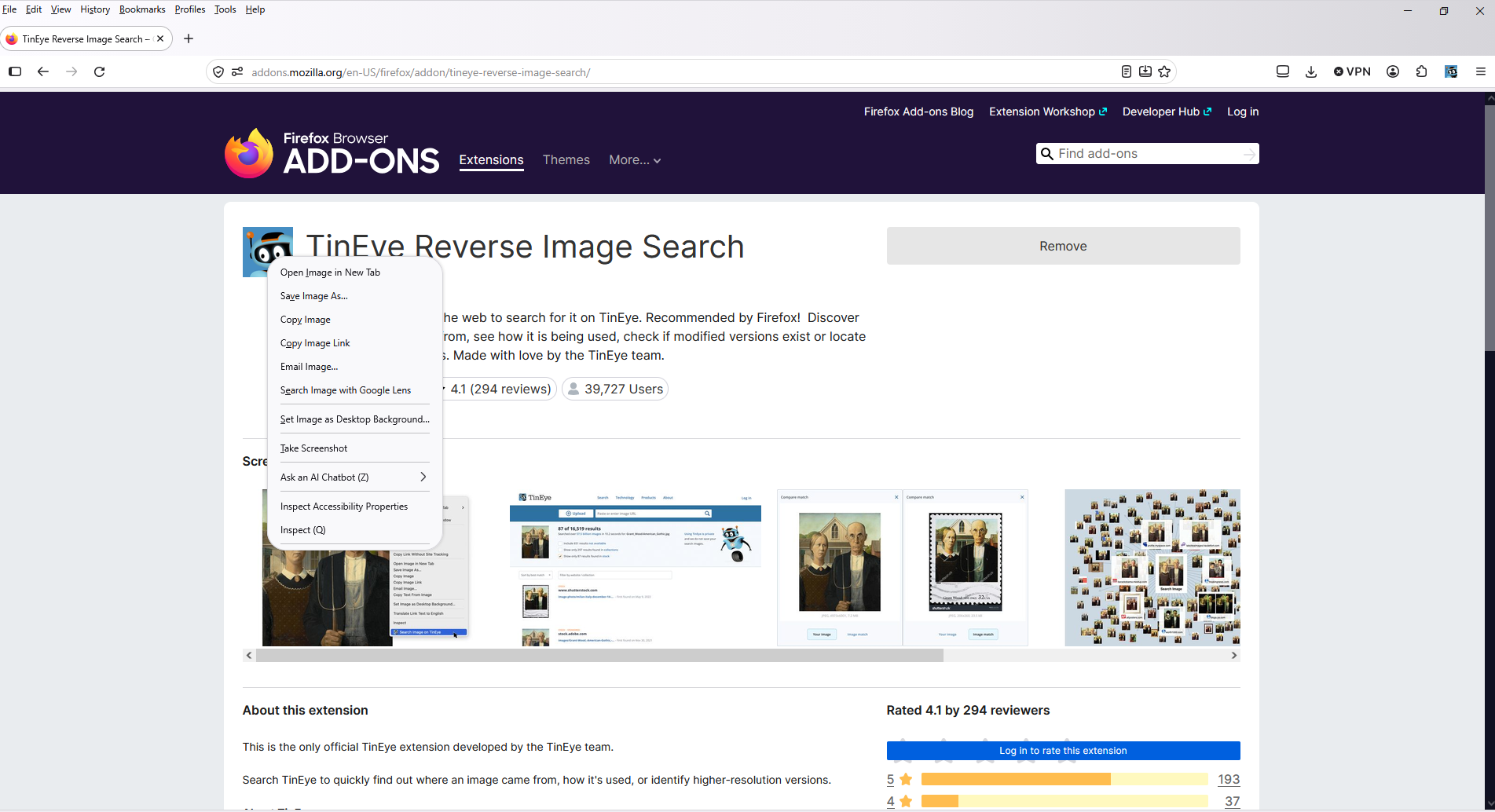
Task: Go back to the previous page
Action: point(43,71)
